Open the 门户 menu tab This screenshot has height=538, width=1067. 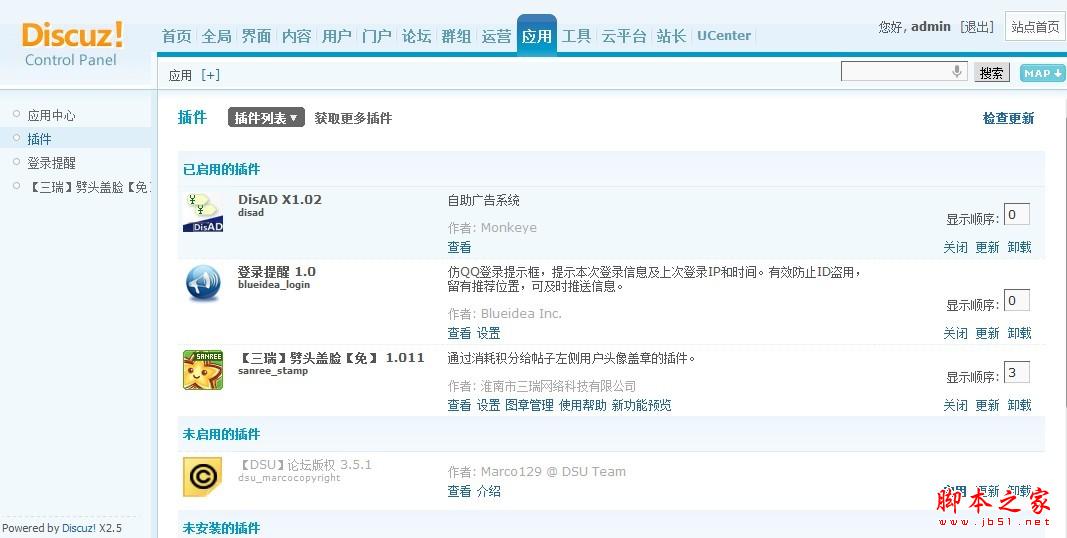[377, 36]
